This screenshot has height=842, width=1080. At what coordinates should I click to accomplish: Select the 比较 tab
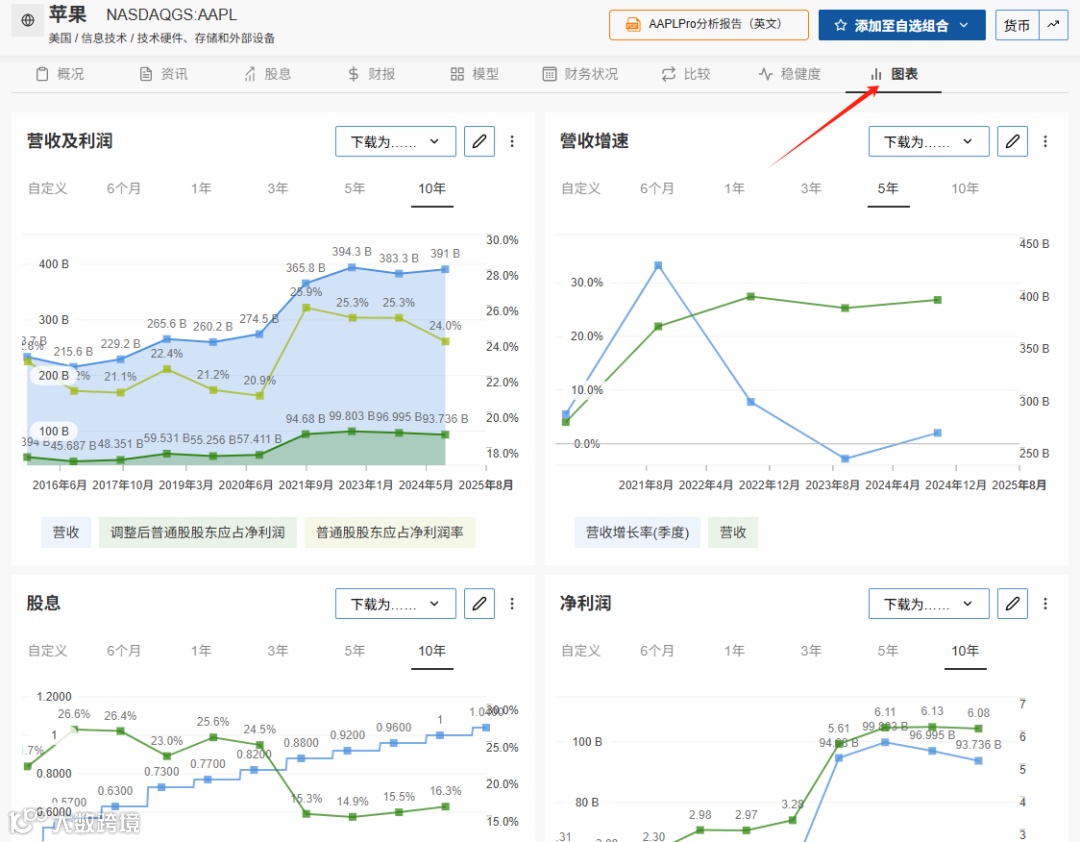click(x=686, y=74)
